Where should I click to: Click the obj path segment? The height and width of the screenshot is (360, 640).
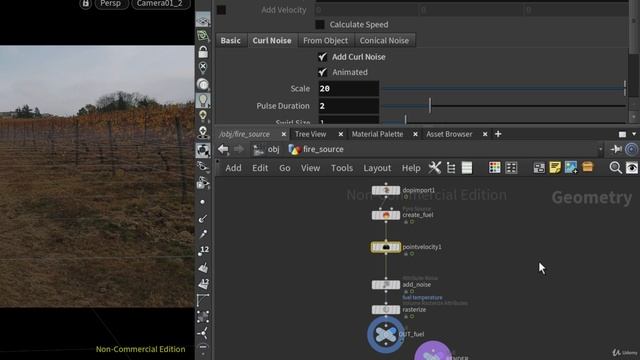tap(267, 149)
